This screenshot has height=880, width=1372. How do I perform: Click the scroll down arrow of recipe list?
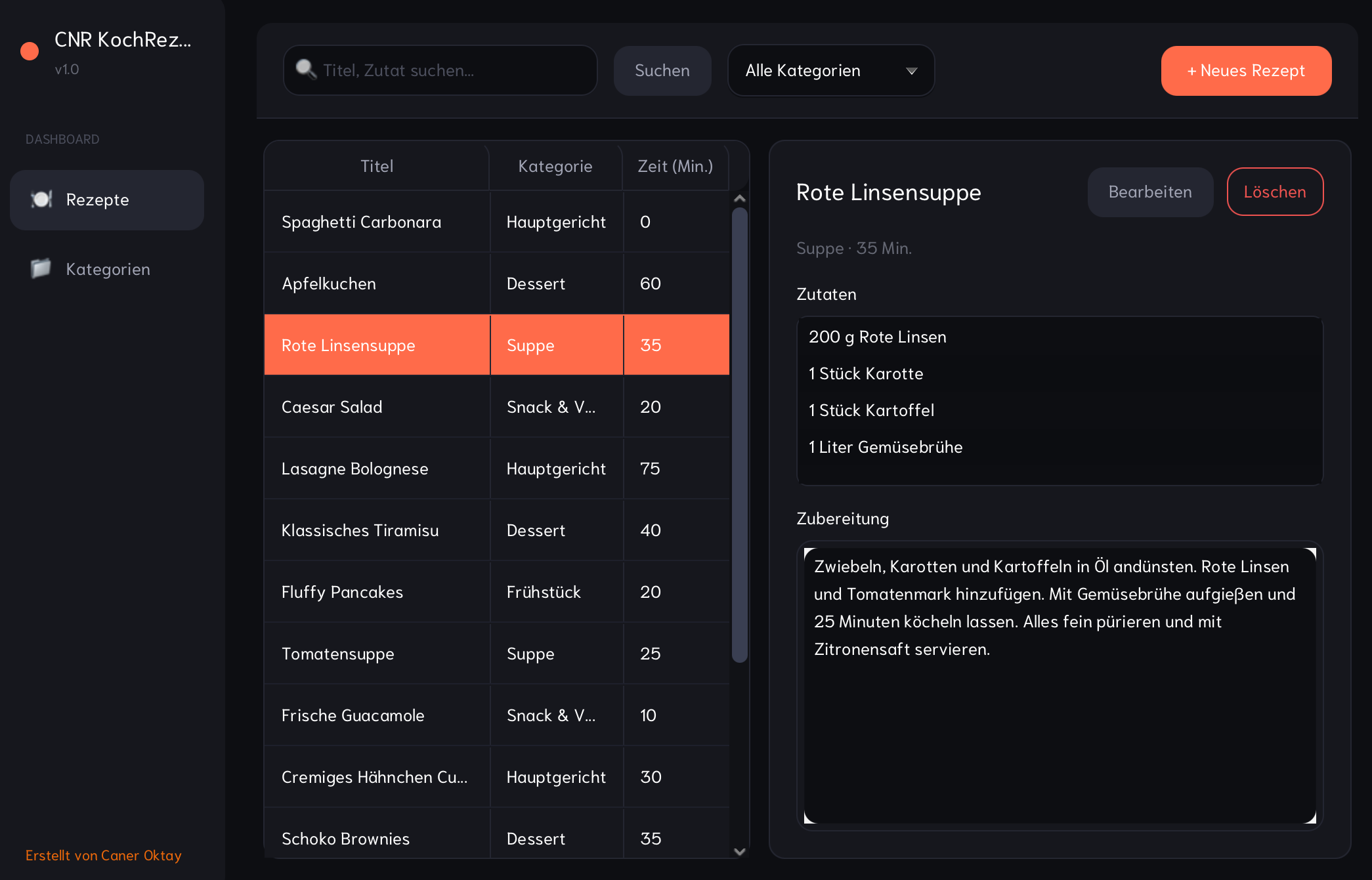740,851
